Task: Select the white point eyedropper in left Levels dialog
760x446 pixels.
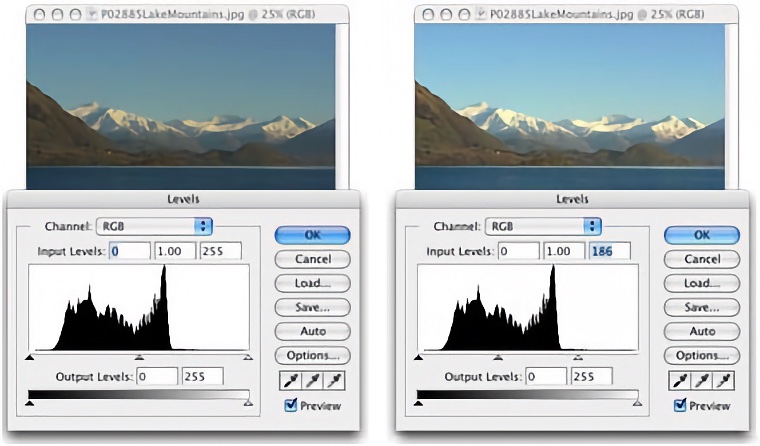Action: coord(335,381)
